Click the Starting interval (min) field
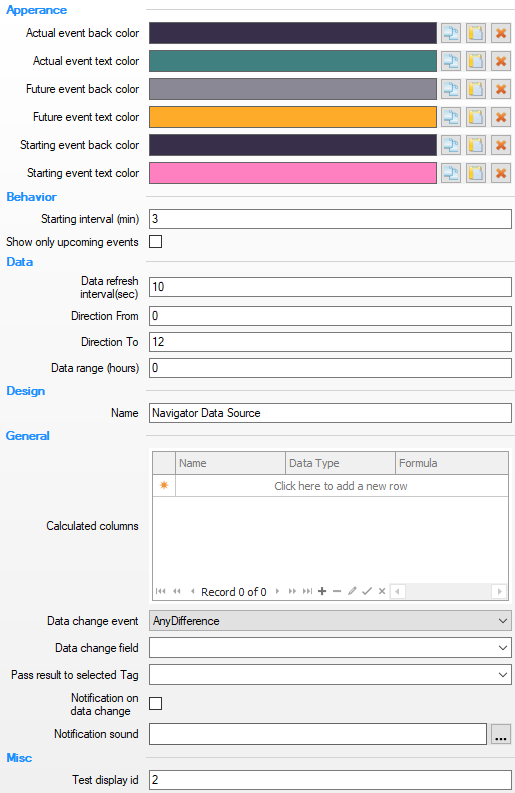 330,219
